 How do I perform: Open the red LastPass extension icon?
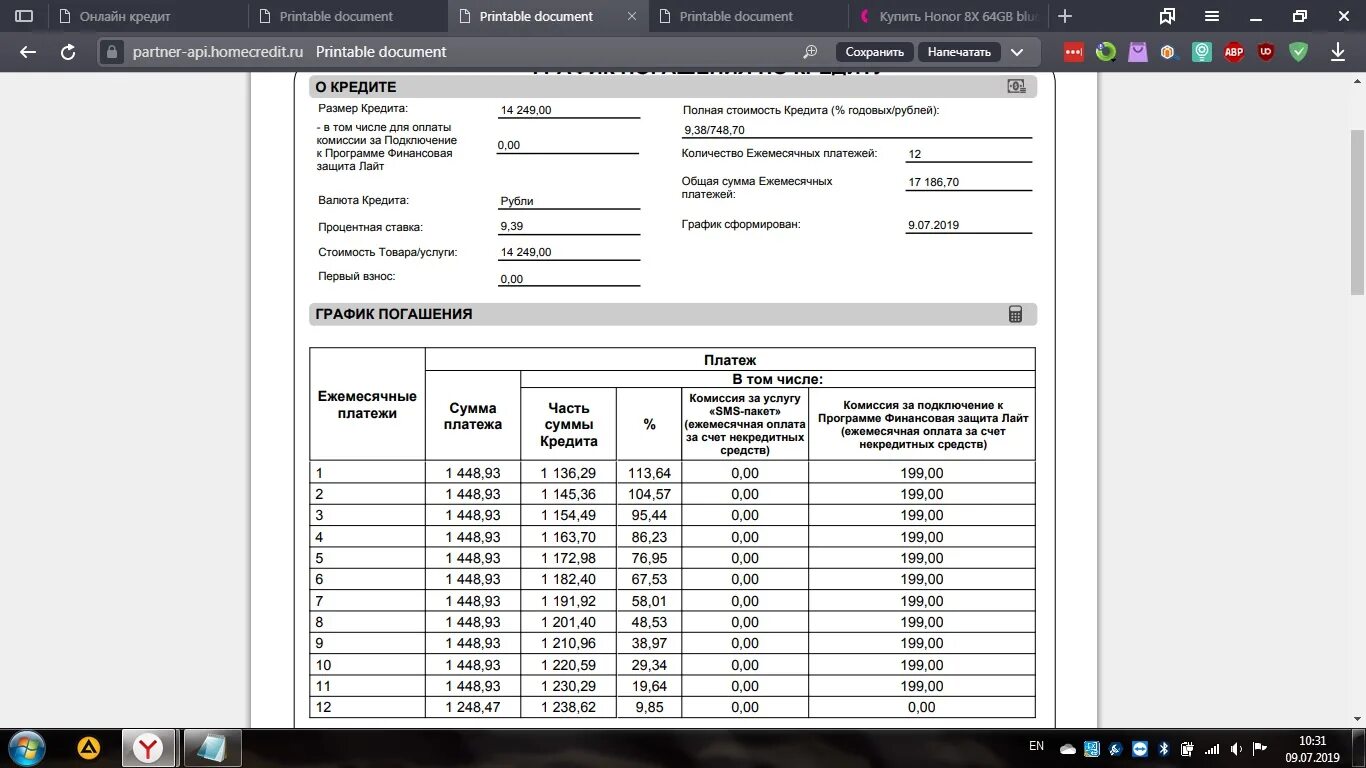click(x=1073, y=52)
